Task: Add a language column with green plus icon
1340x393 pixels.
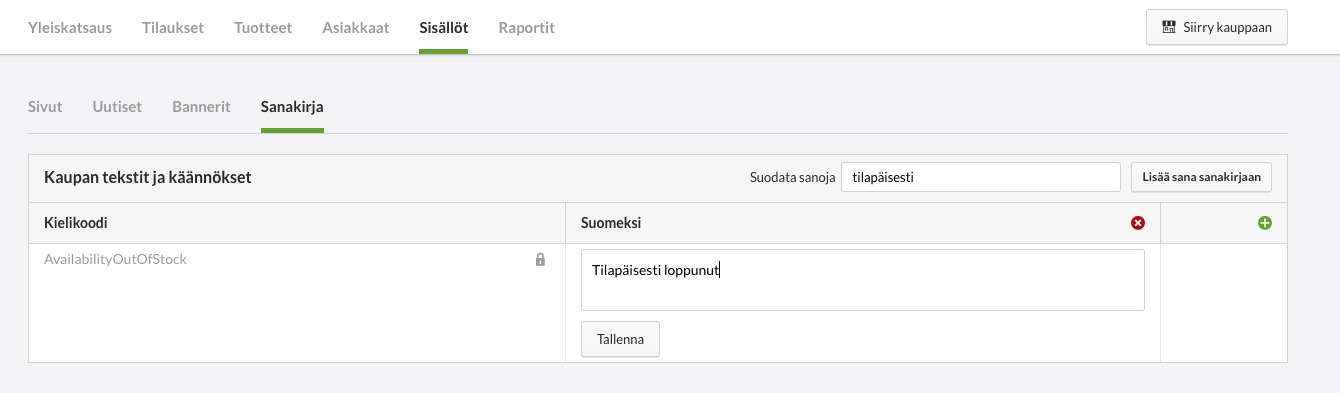Action: click(1265, 223)
